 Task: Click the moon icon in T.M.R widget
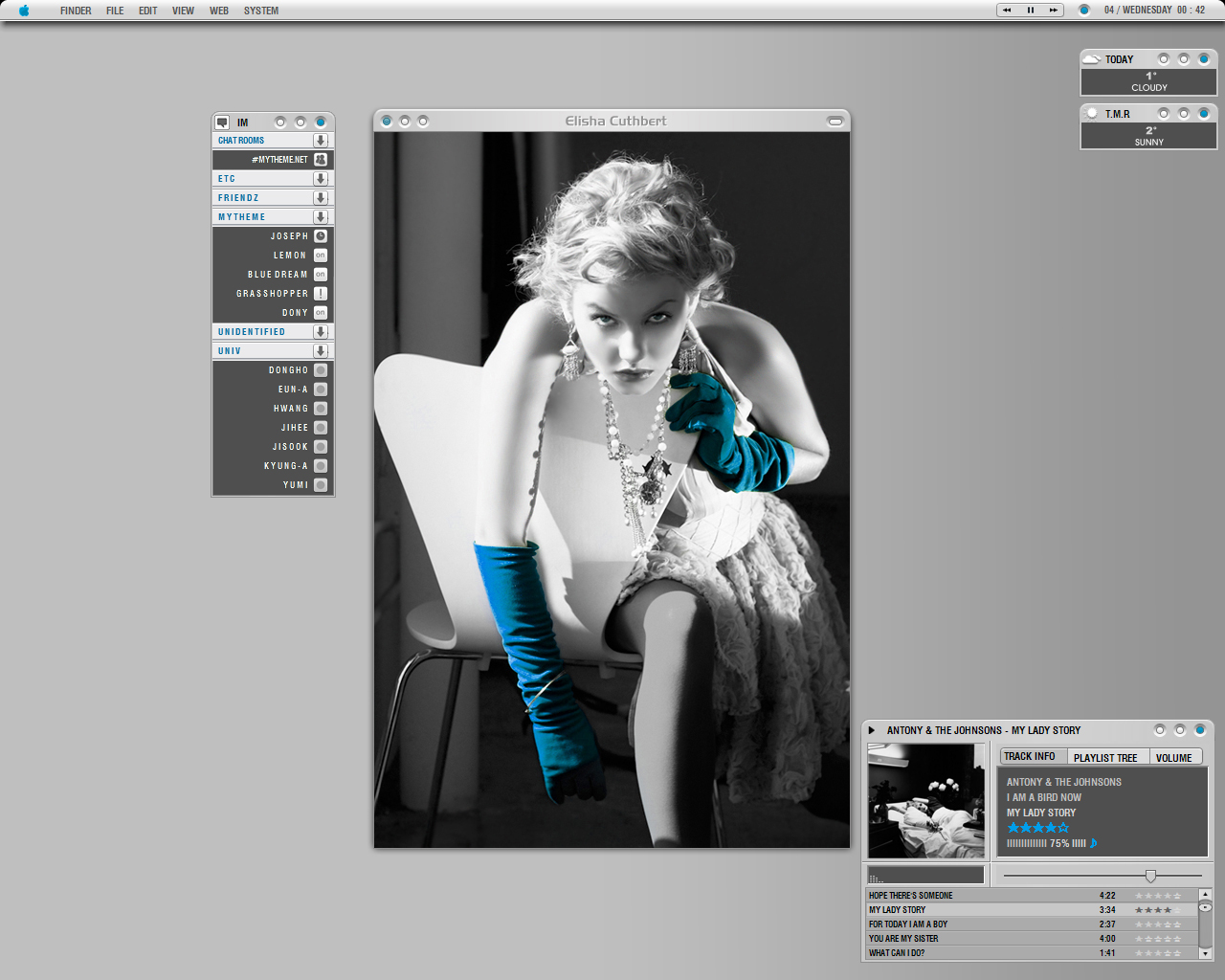pos(1092,114)
